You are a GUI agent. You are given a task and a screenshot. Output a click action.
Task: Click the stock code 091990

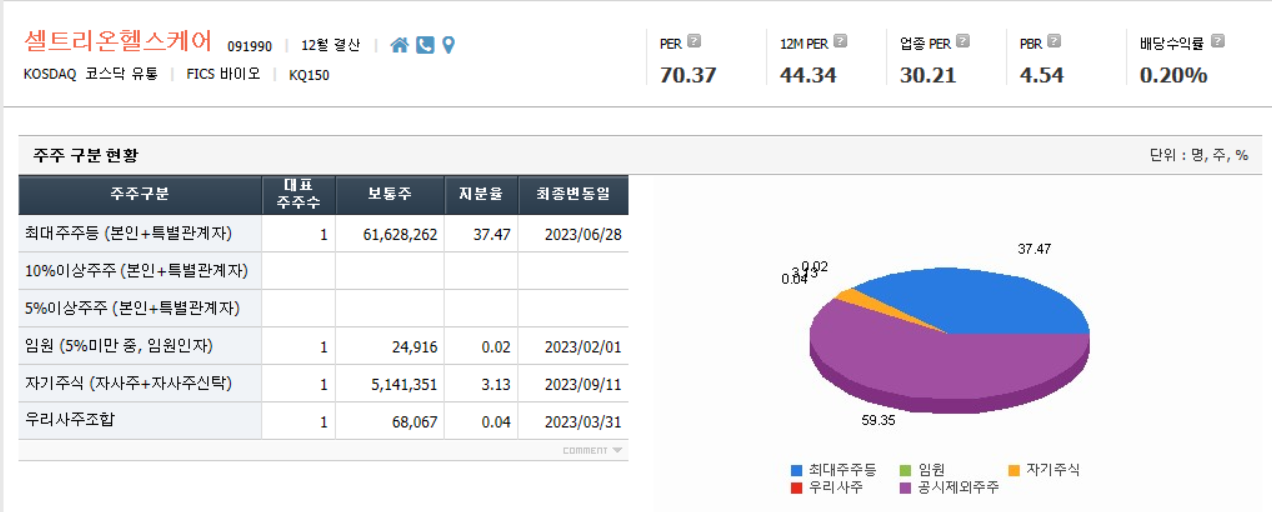249,46
